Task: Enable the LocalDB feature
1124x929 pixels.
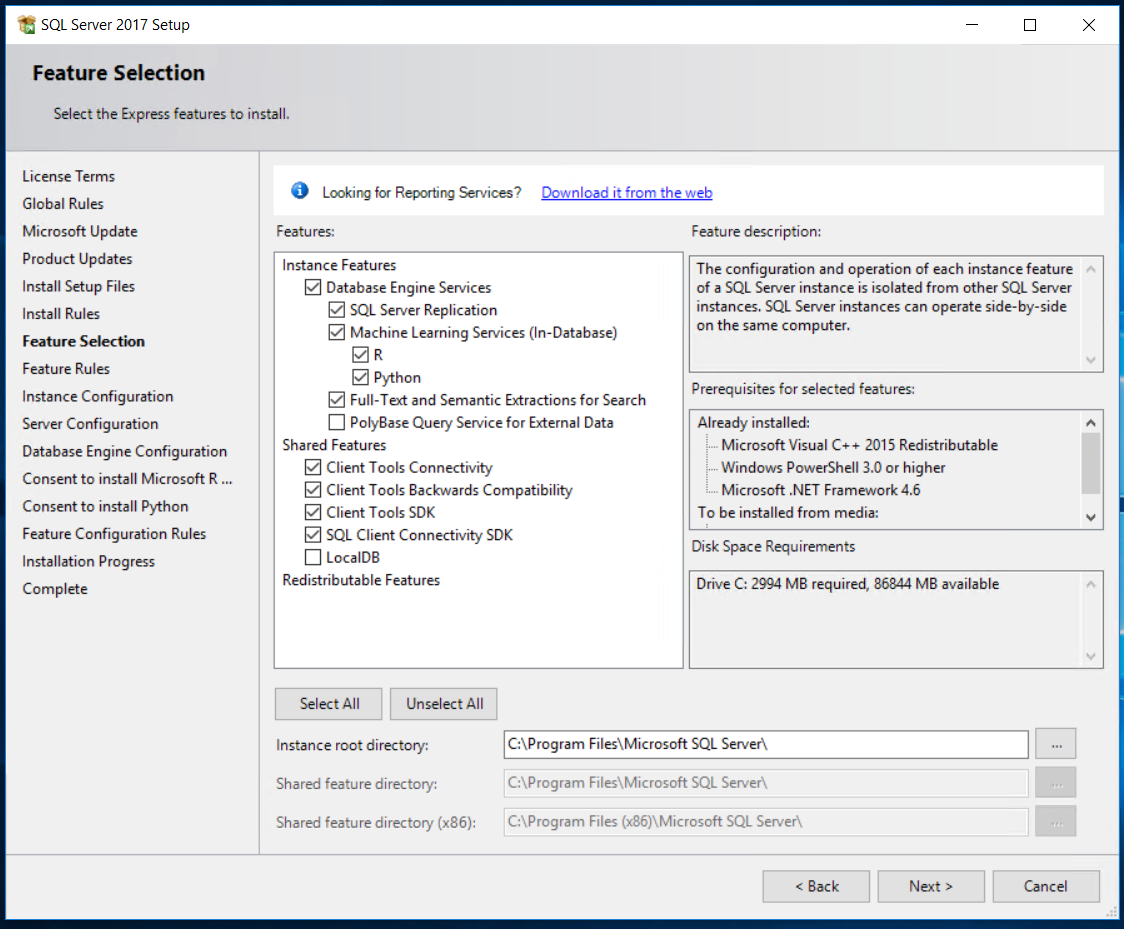Action: pyautogui.click(x=313, y=557)
